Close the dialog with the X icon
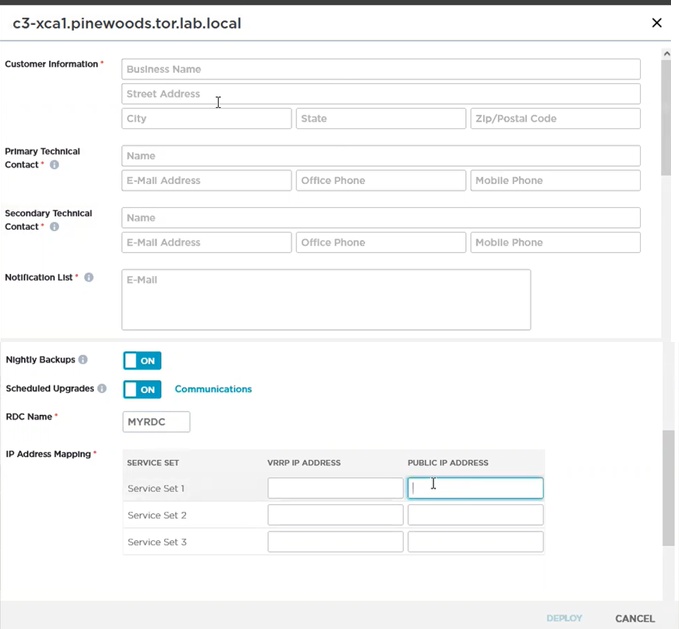The width and height of the screenshot is (679, 629). pos(657,23)
